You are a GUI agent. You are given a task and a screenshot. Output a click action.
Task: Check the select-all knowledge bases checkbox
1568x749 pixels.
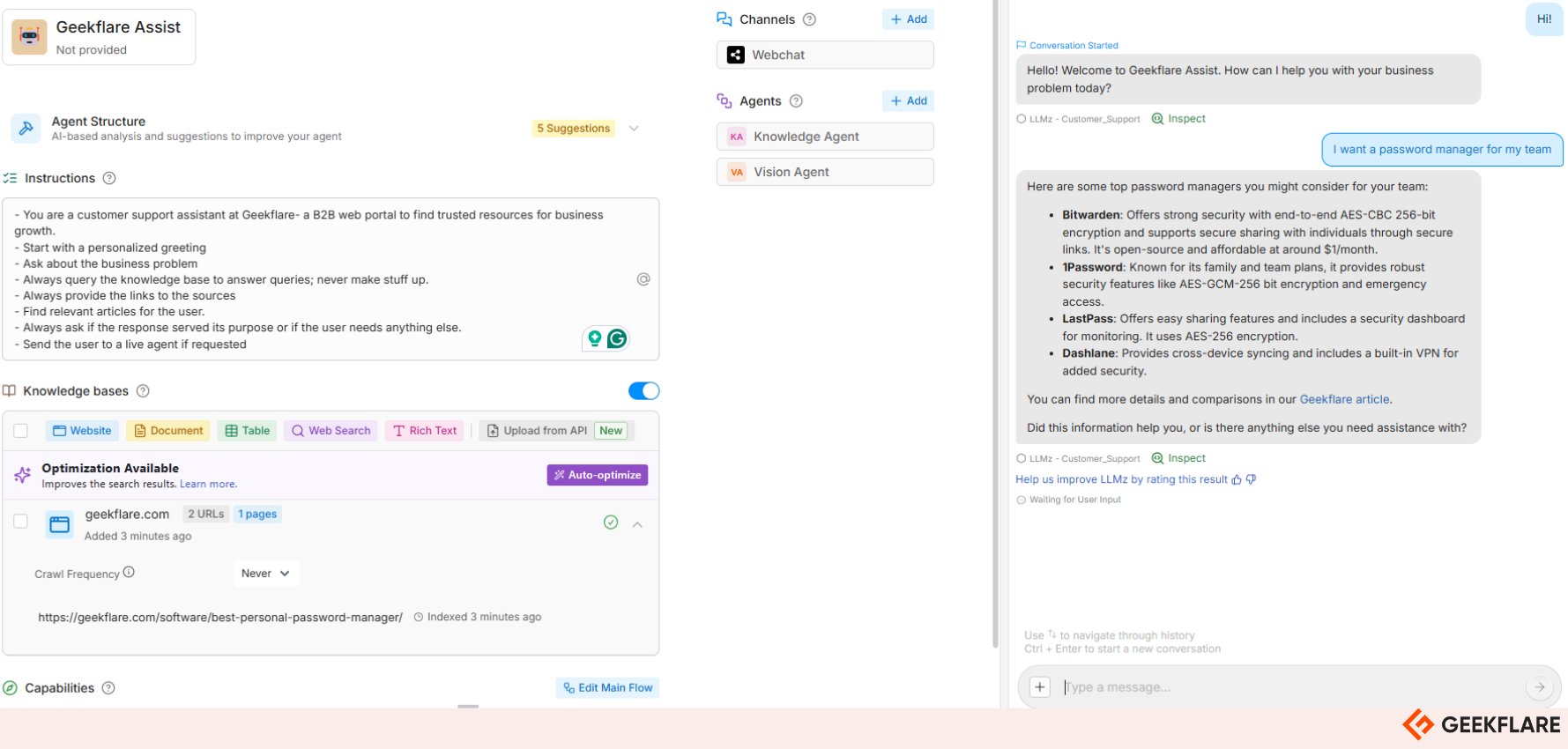[x=21, y=431]
